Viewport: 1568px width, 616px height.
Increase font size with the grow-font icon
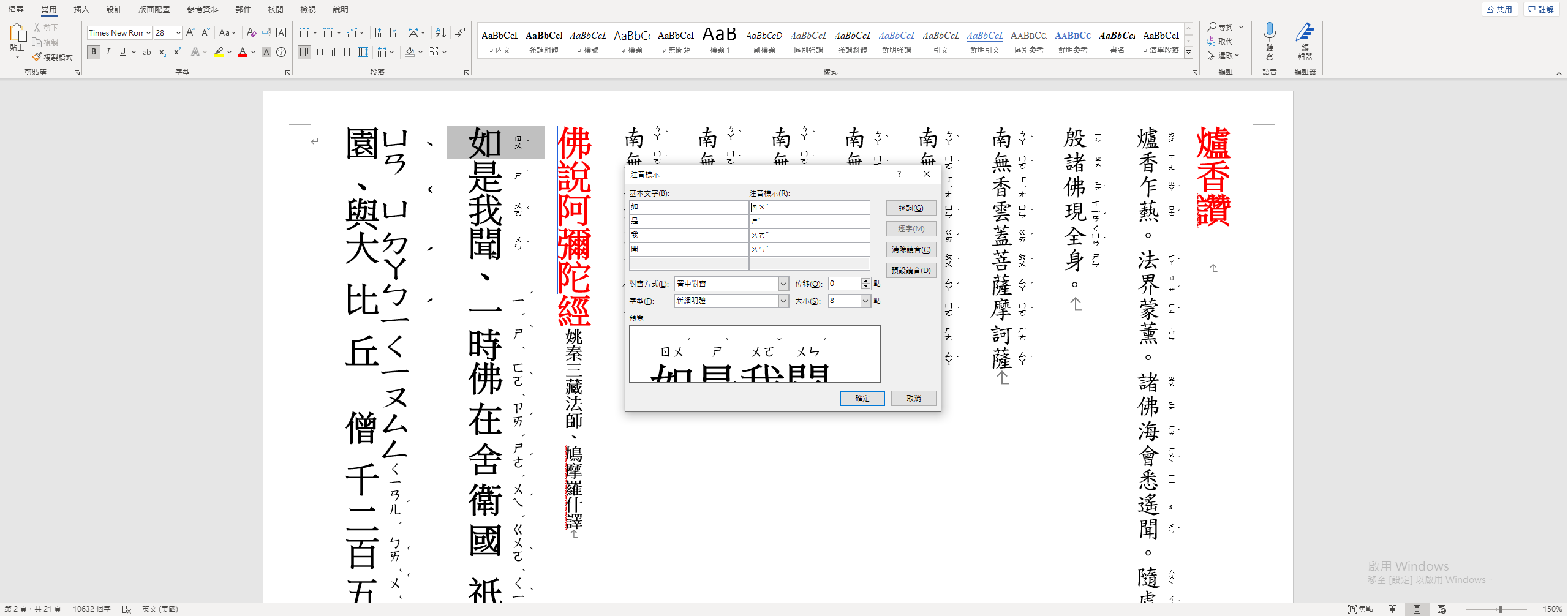(190, 32)
